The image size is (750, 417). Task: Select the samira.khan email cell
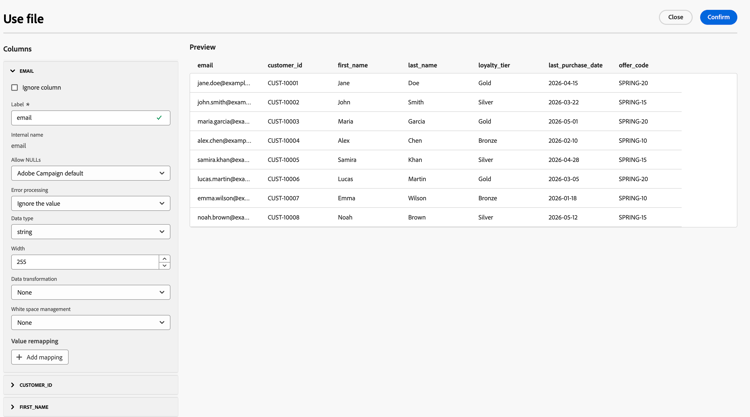(223, 159)
